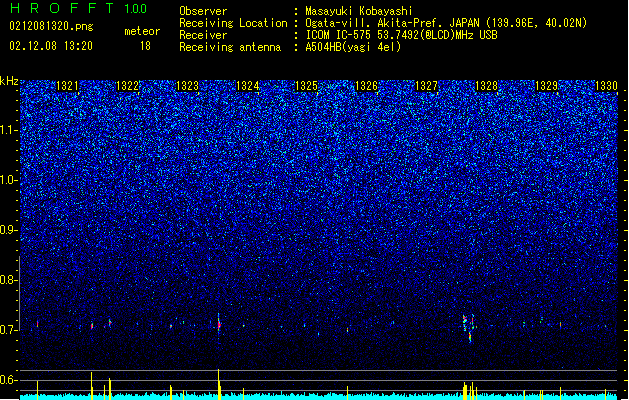
Task: Click the 1326 time marker
Action: tap(367, 86)
